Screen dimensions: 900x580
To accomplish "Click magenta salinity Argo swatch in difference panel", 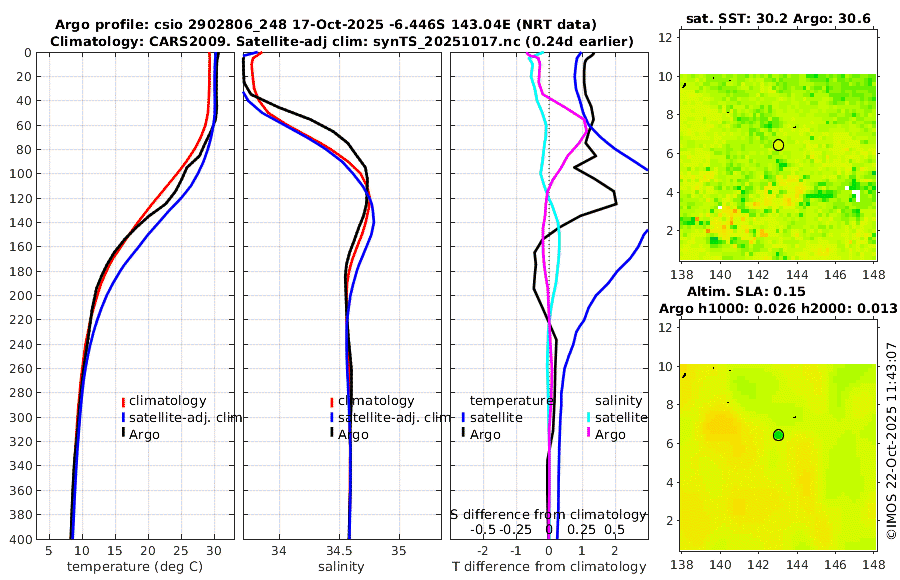I will [588, 433].
